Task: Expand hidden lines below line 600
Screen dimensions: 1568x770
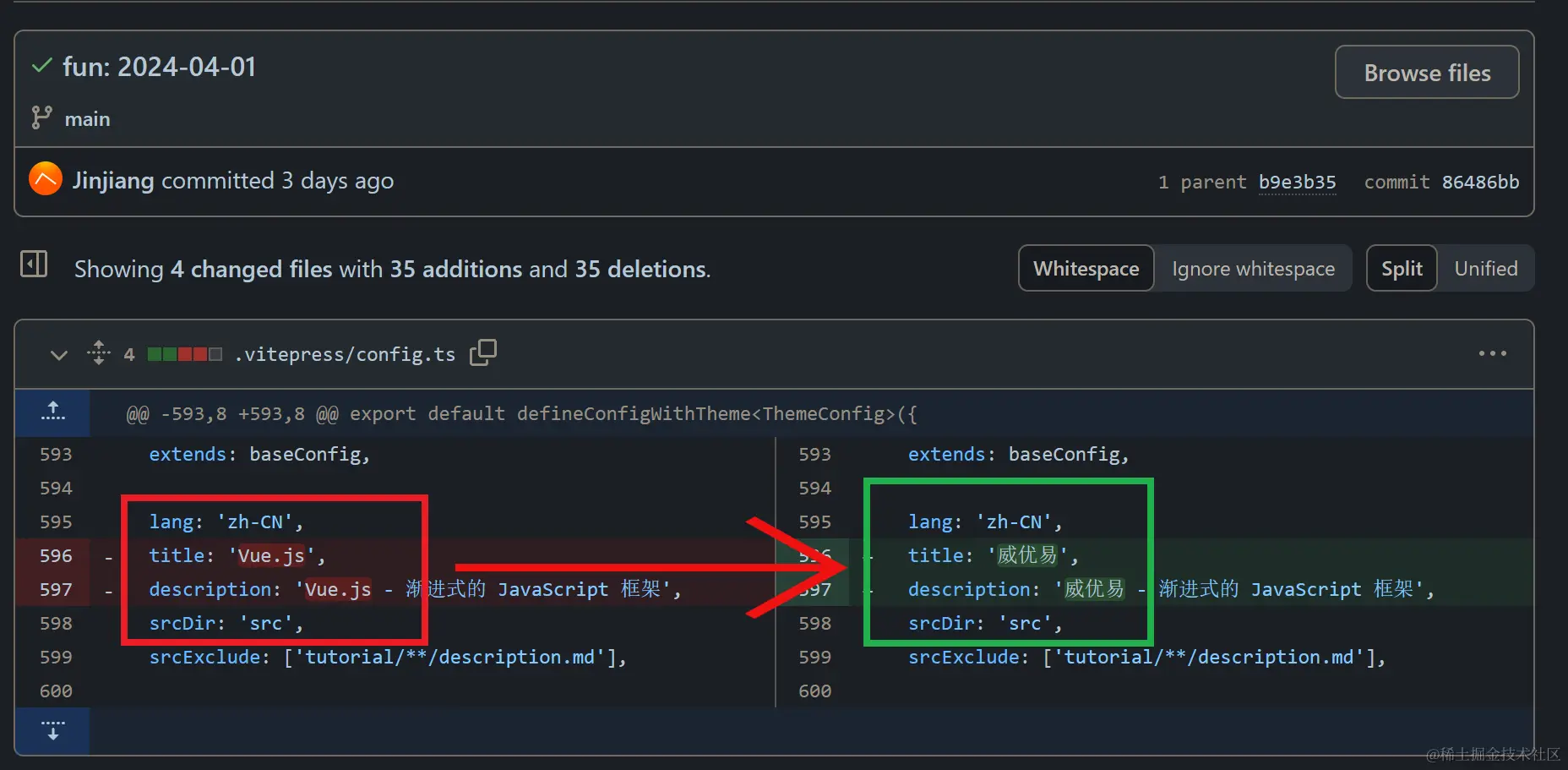Action: tap(52, 730)
